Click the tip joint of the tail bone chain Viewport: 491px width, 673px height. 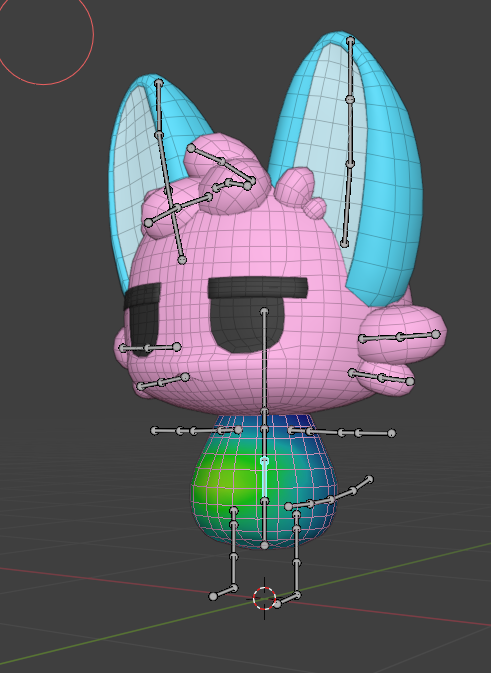[370, 479]
